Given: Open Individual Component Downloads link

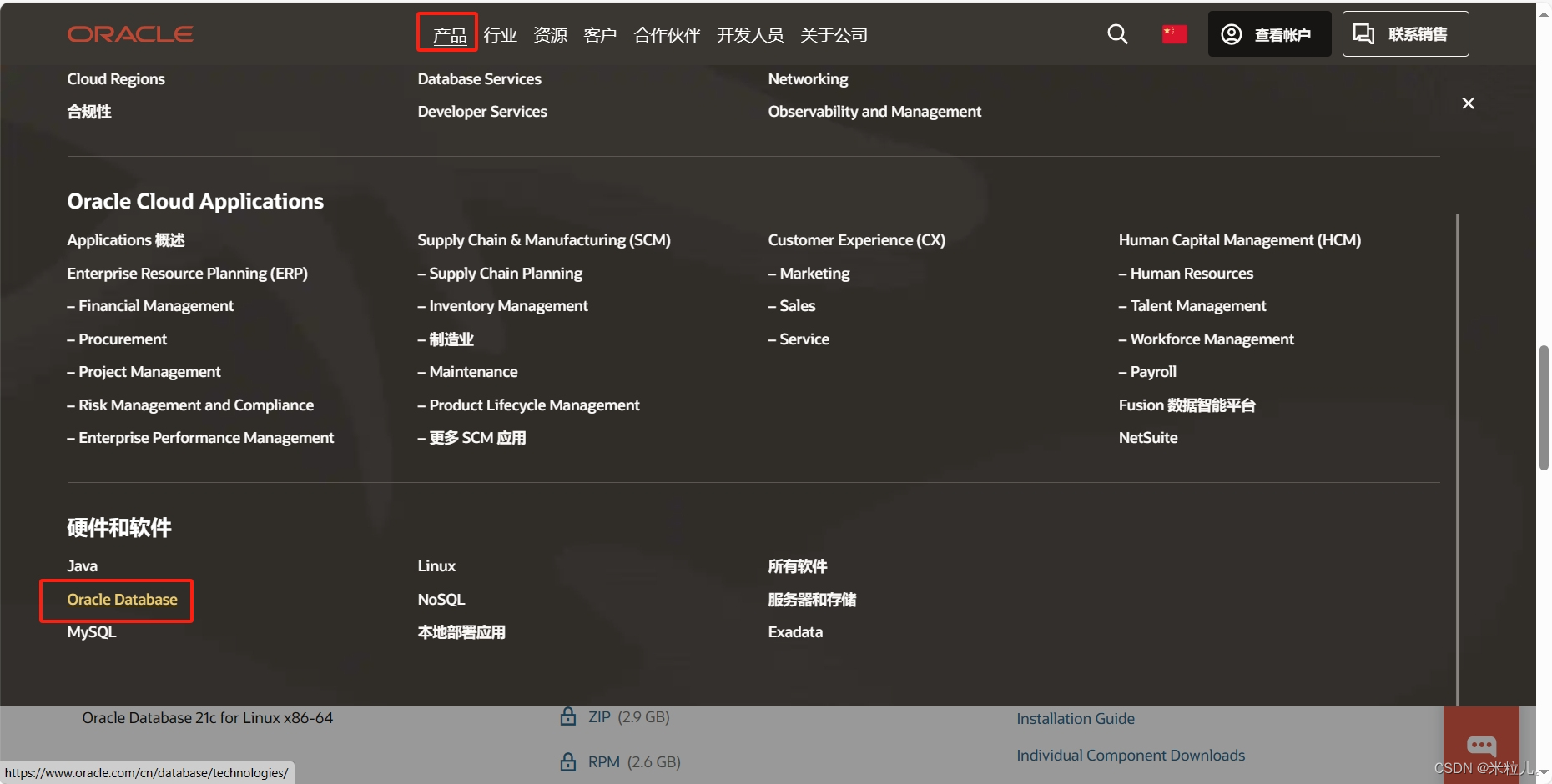Looking at the screenshot, I should coord(1130,755).
